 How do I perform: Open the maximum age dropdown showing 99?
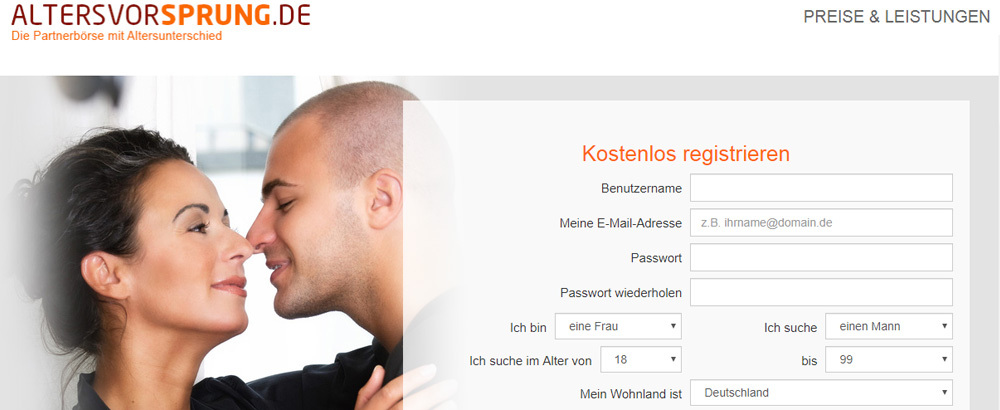click(889, 360)
